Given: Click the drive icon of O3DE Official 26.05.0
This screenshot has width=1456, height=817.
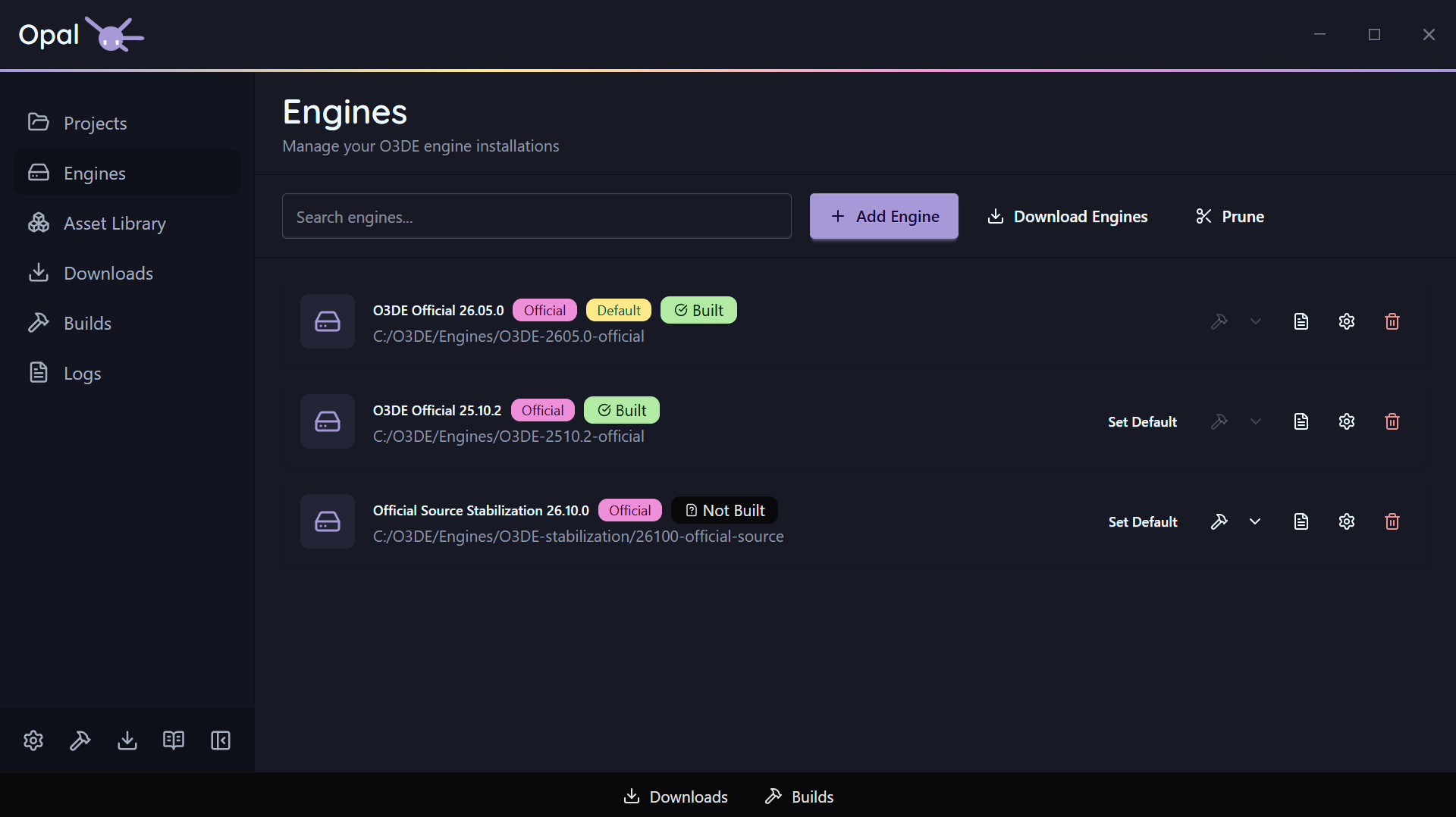Looking at the screenshot, I should pos(328,321).
